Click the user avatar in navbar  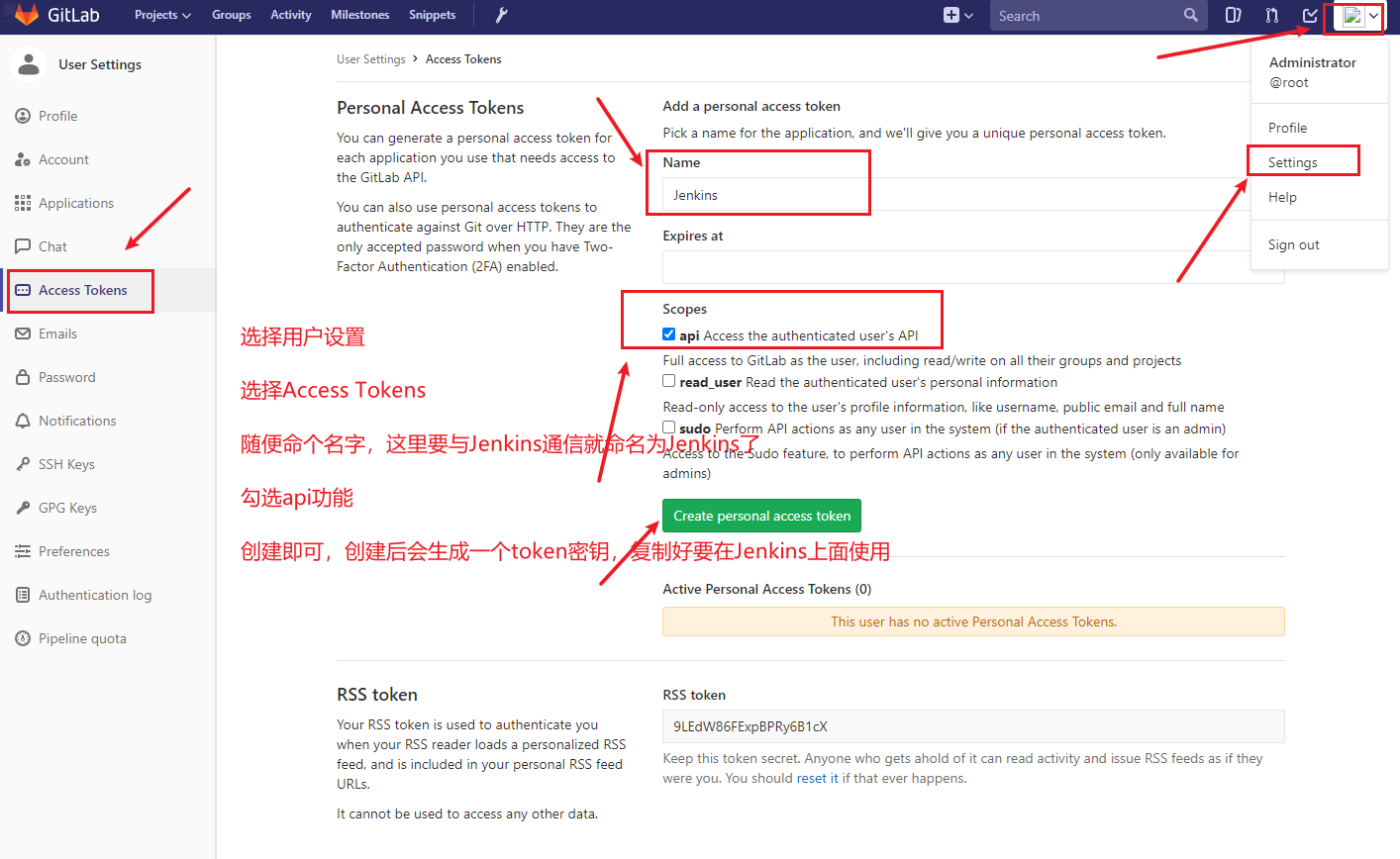click(1352, 15)
